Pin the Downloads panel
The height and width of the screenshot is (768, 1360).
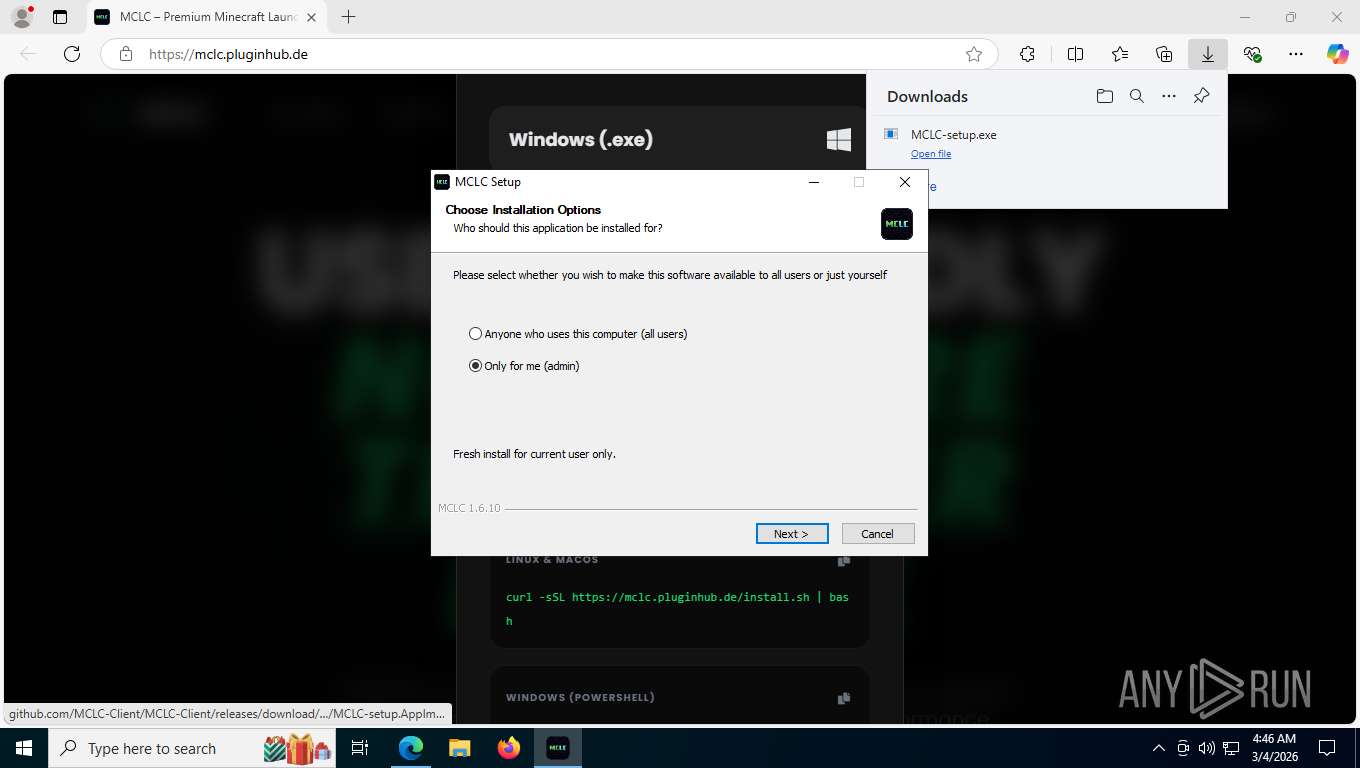tap(1202, 96)
